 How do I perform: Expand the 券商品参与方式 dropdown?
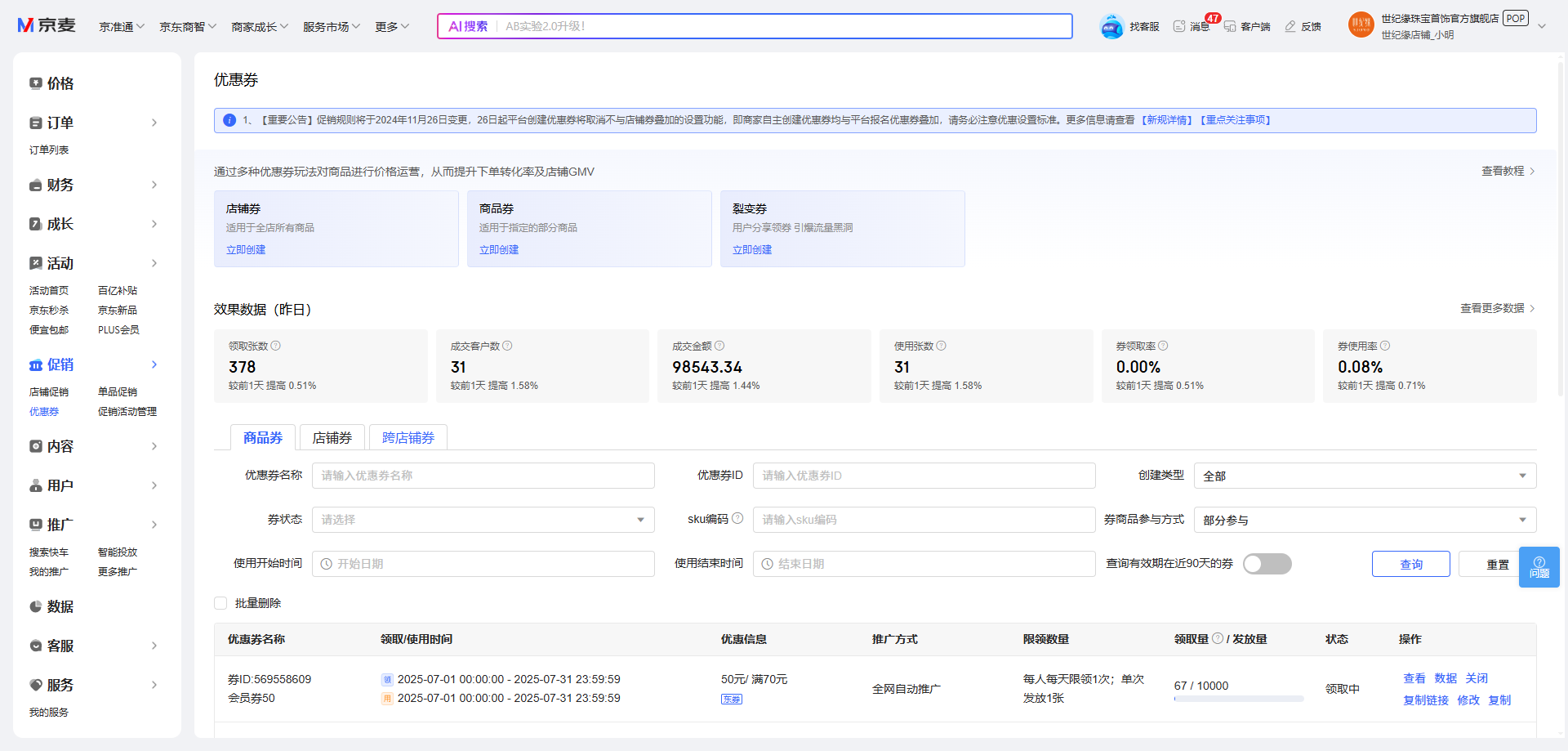coord(1364,520)
